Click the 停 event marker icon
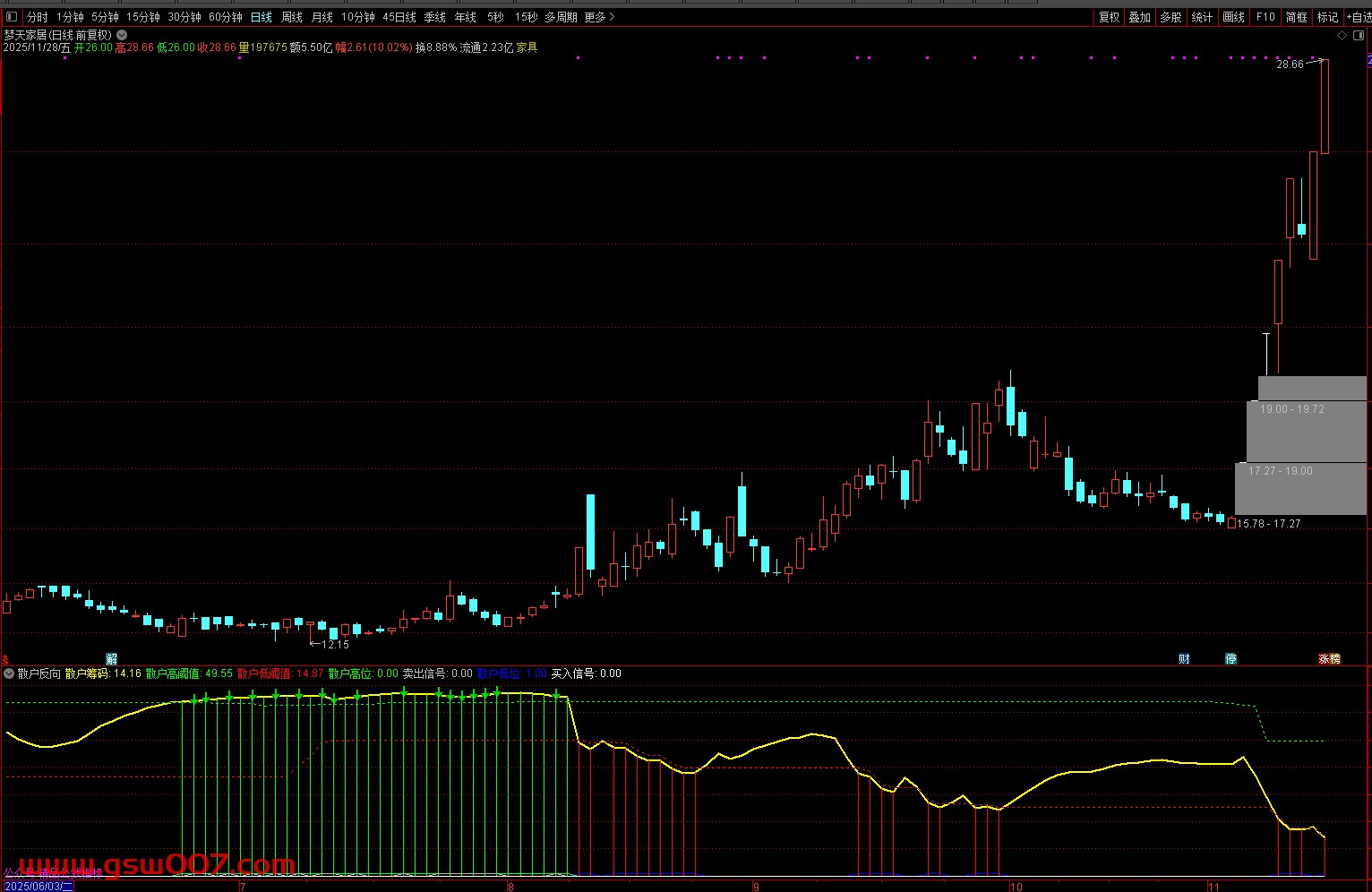 click(x=1231, y=659)
